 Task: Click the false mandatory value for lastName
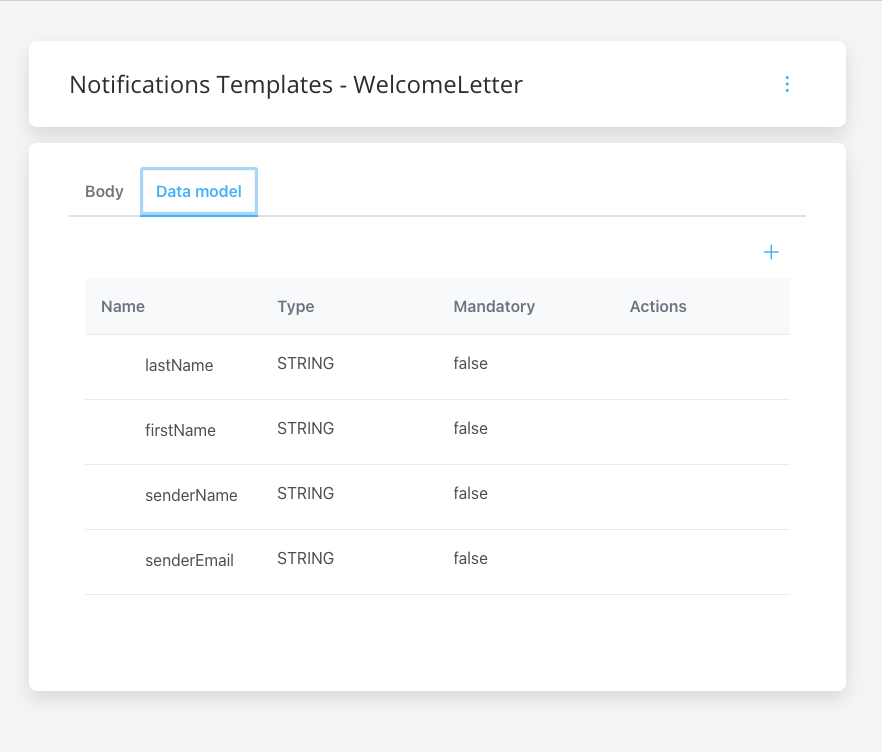coord(470,363)
